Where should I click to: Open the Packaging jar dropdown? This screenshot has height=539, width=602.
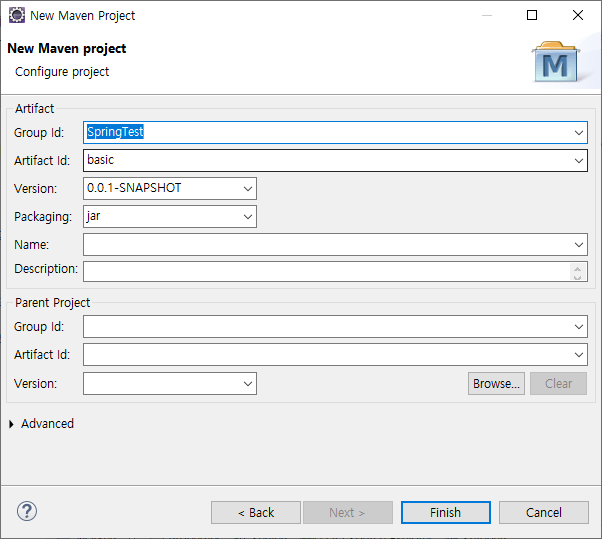click(x=248, y=217)
